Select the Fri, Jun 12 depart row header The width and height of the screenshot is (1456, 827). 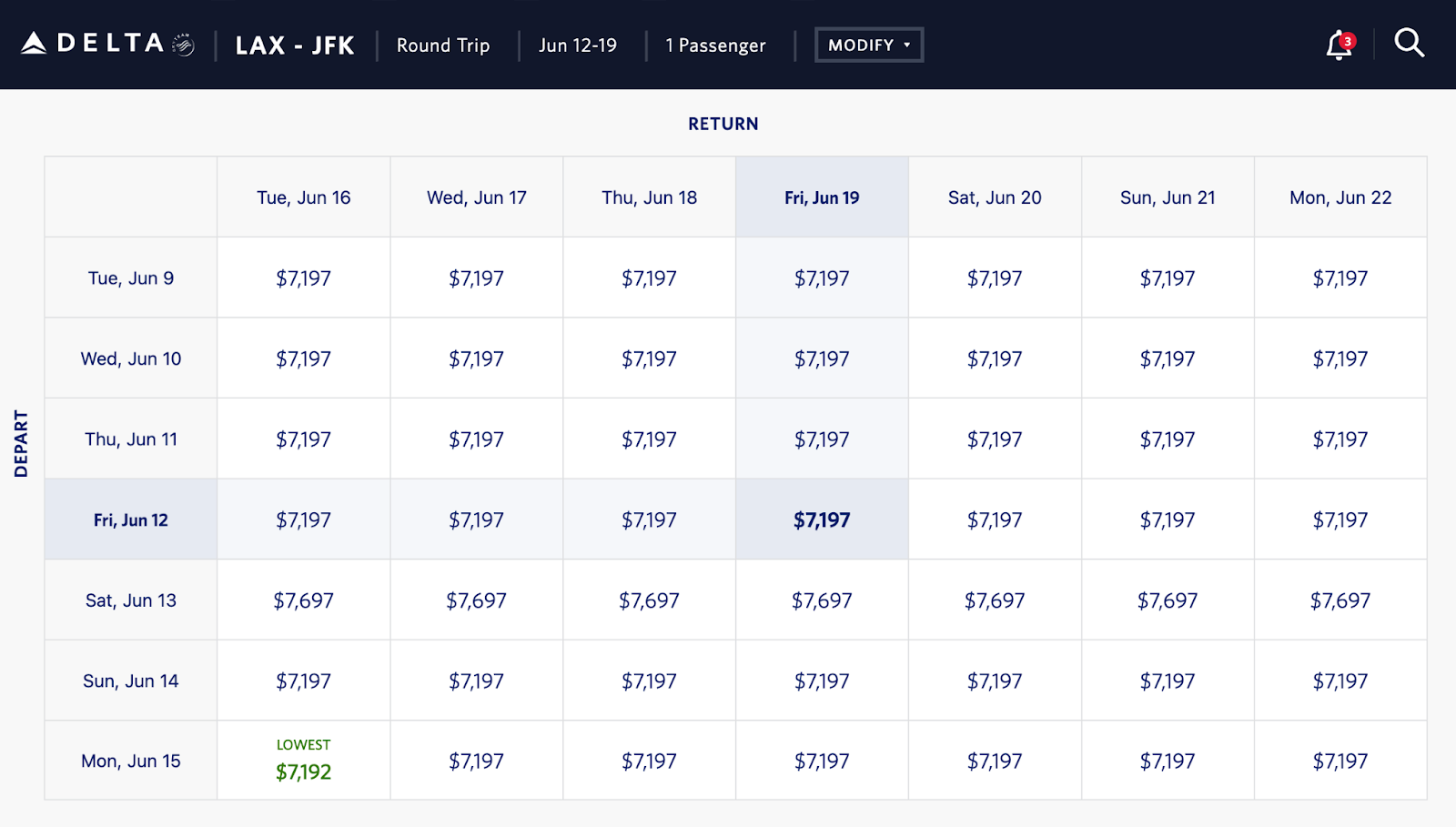coord(131,519)
